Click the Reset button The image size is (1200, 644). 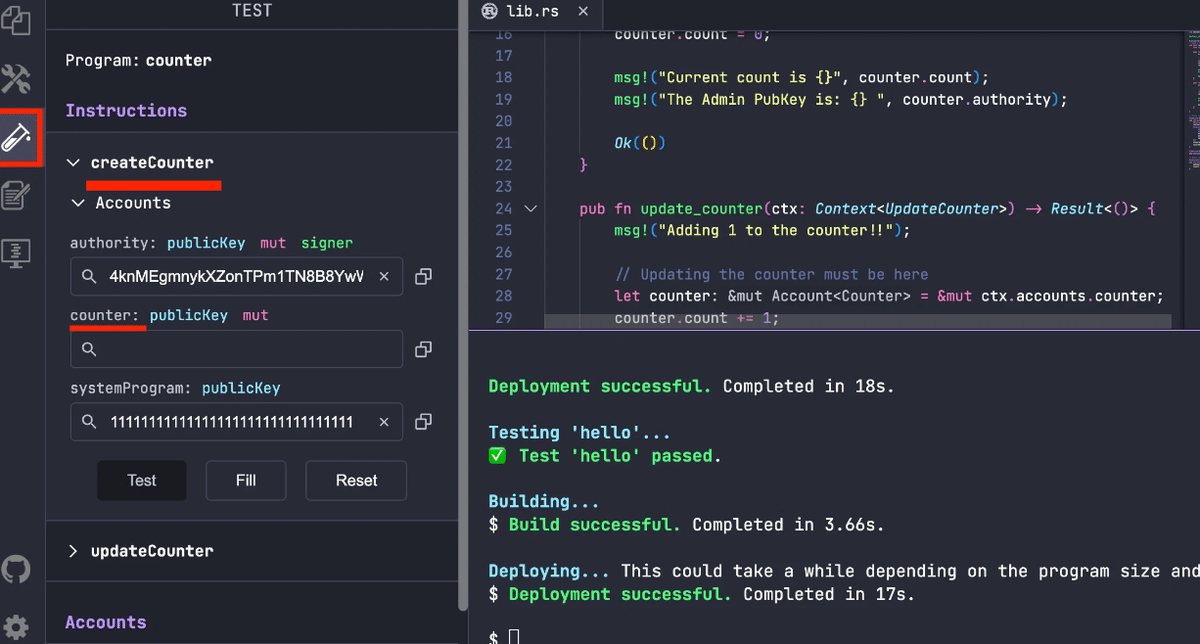(x=356, y=480)
